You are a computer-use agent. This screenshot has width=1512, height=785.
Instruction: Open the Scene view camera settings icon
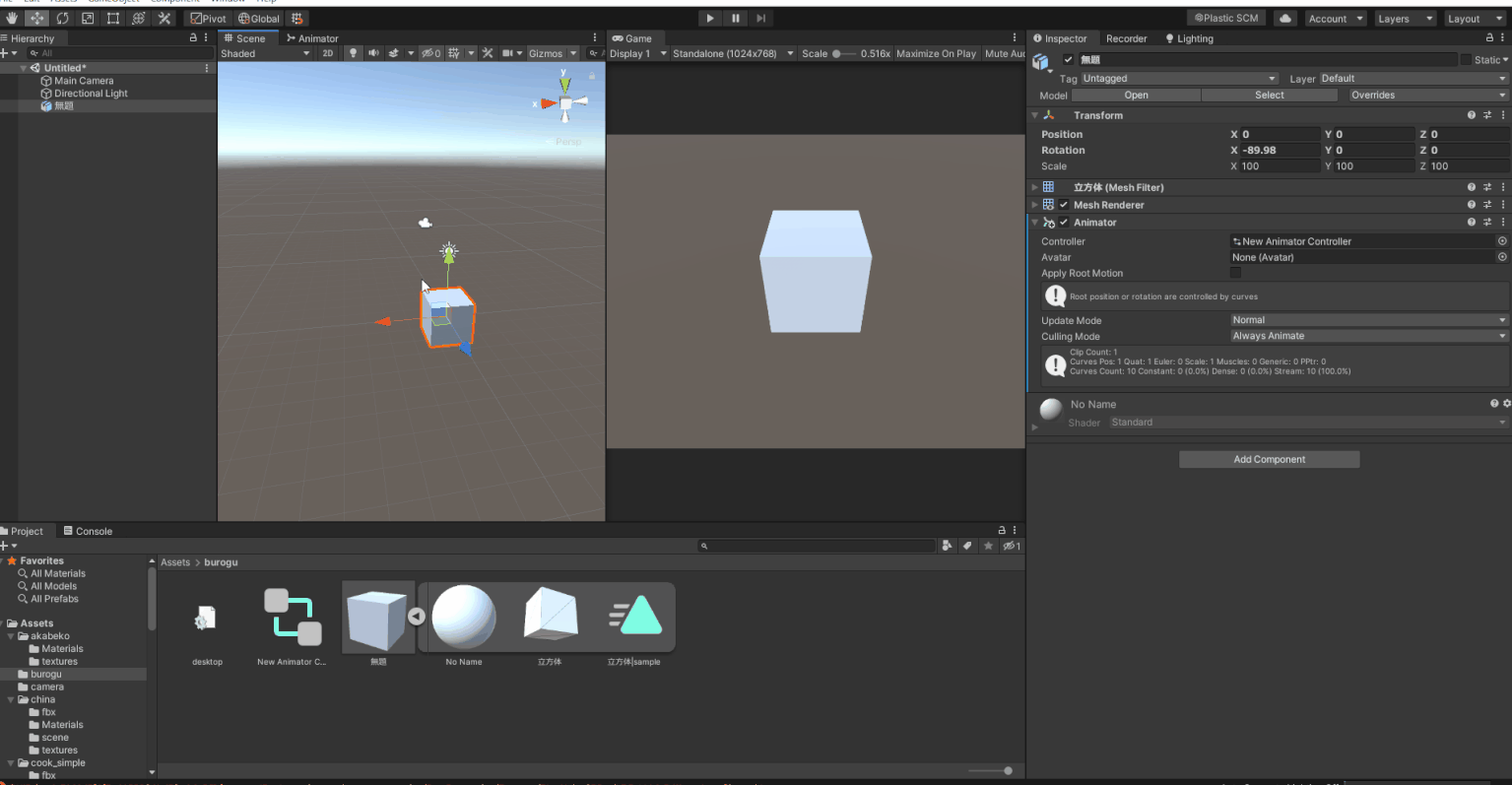tap(508, 53)
